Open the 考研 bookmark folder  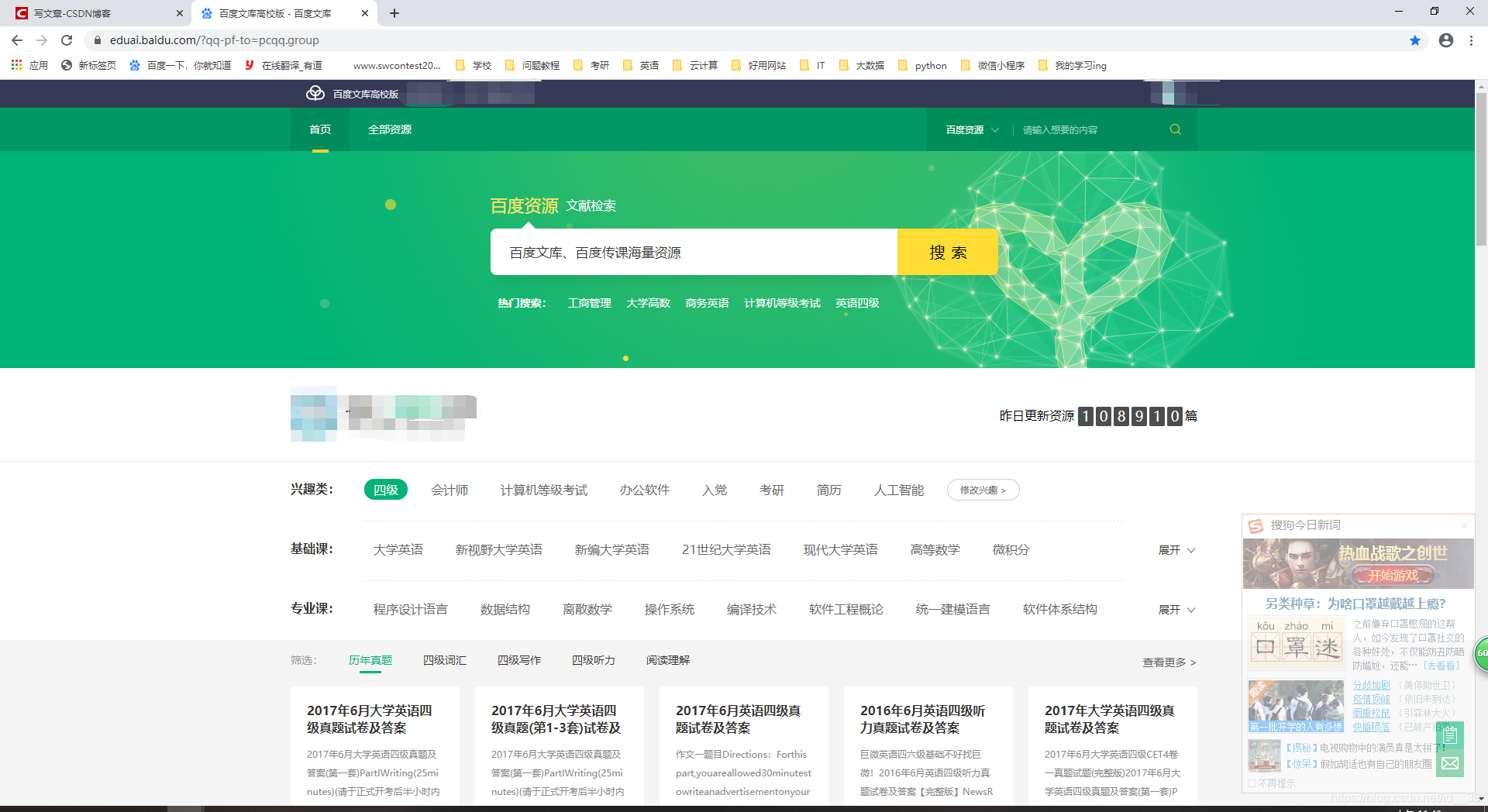(591, 65)
